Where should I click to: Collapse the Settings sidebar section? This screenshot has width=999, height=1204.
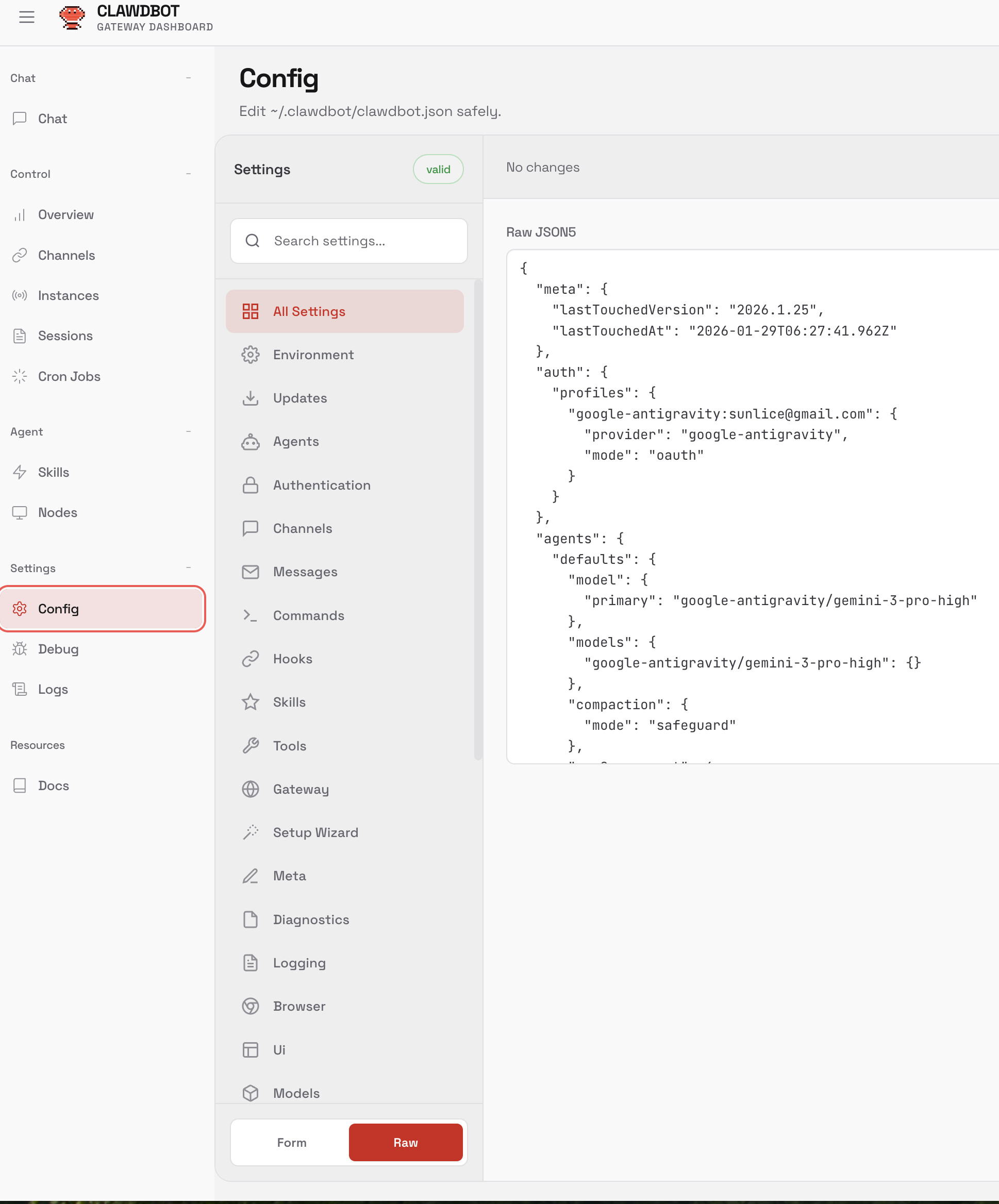[188, 568]
